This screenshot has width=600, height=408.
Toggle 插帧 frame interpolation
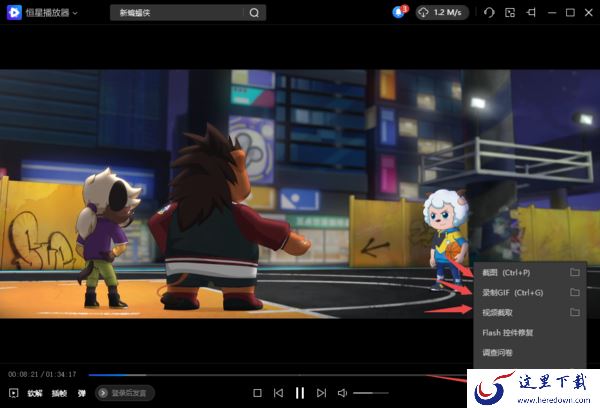coord(59,393)
